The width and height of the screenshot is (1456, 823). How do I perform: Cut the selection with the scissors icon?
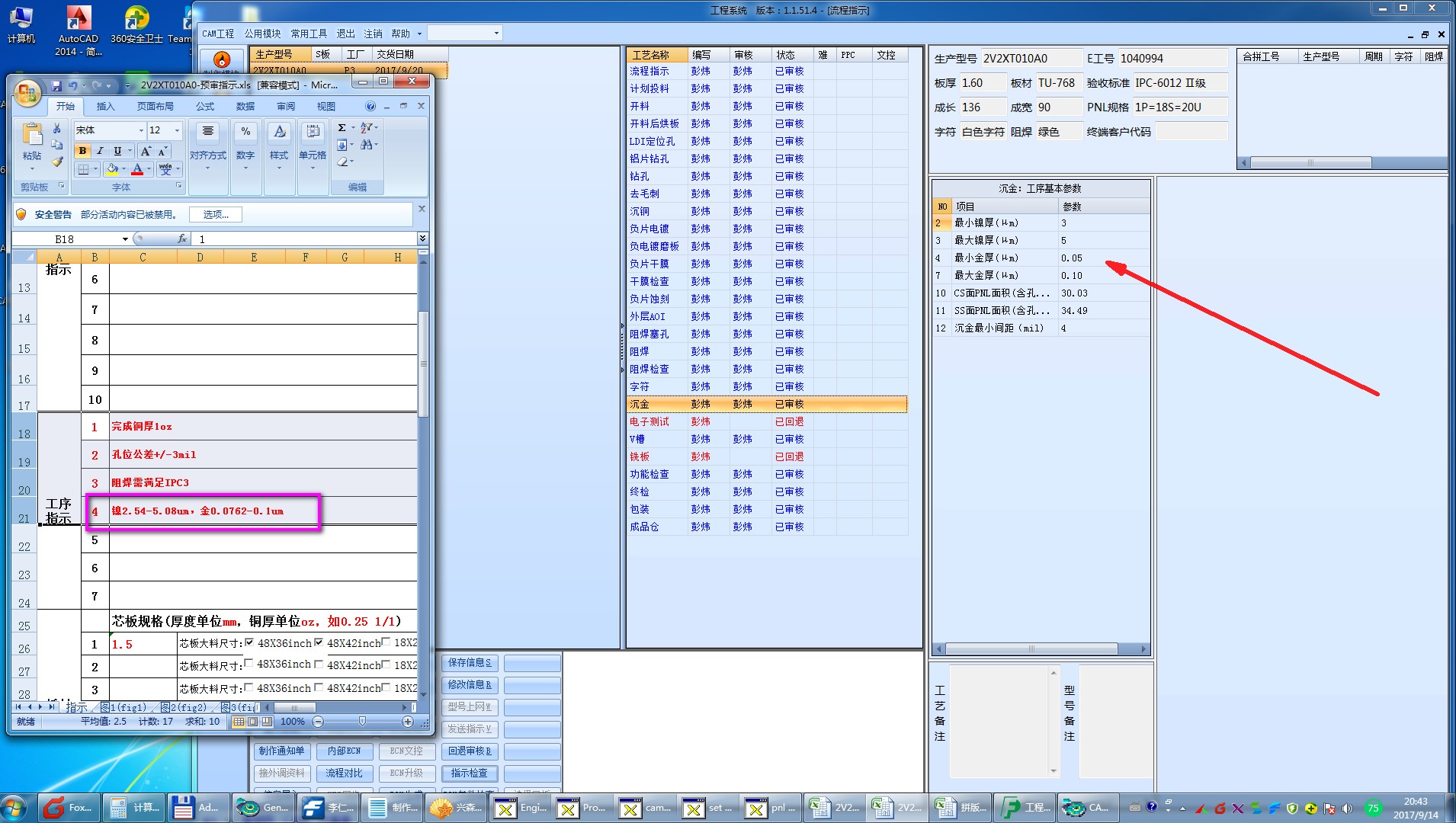pos(56,129)
